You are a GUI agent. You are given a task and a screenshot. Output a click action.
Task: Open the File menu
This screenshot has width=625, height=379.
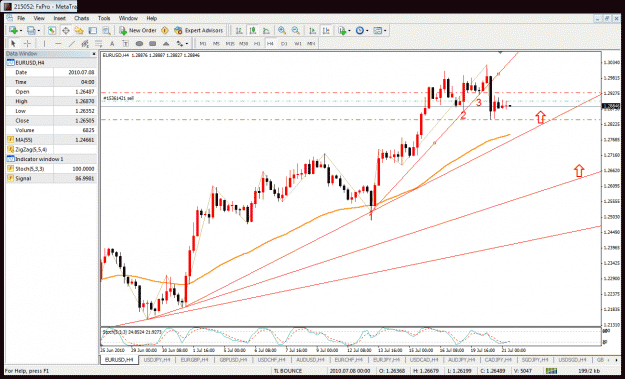tap(21, 18)
